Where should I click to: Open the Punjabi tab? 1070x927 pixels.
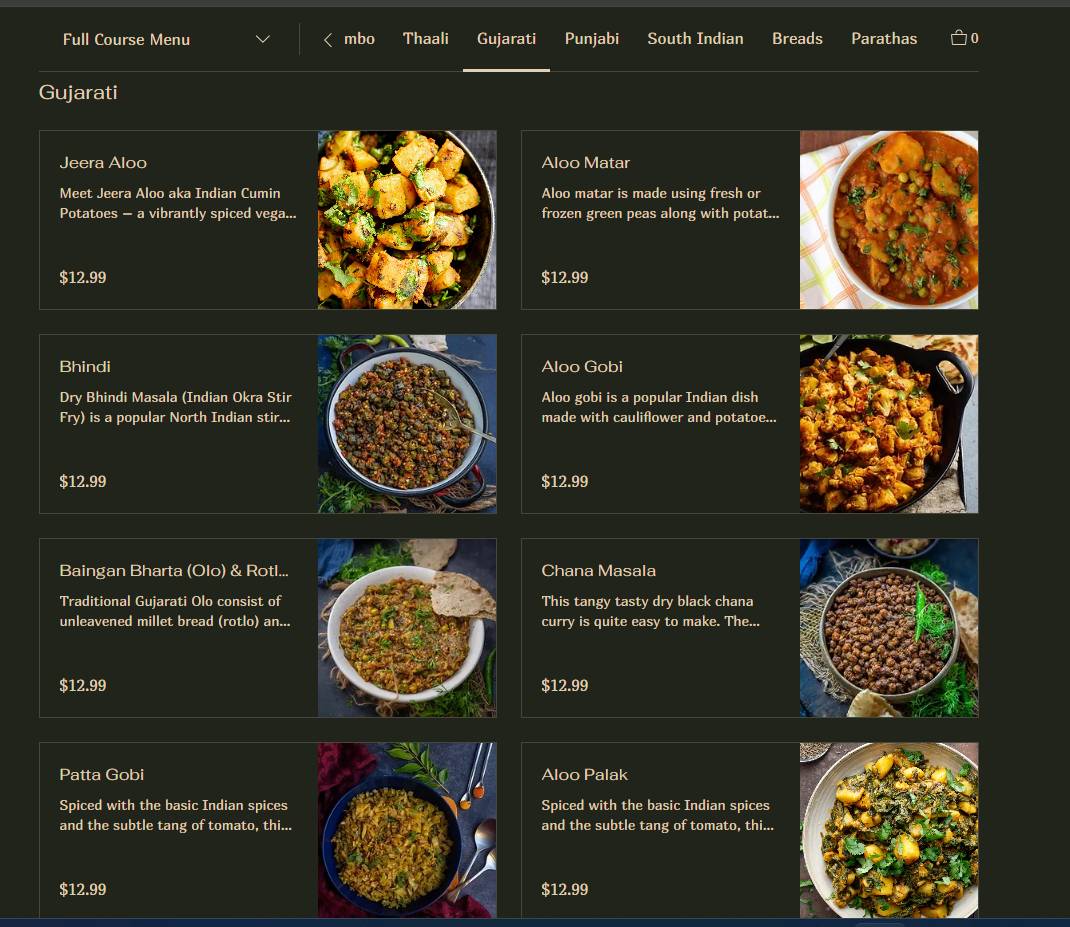(x=592, y=39)
